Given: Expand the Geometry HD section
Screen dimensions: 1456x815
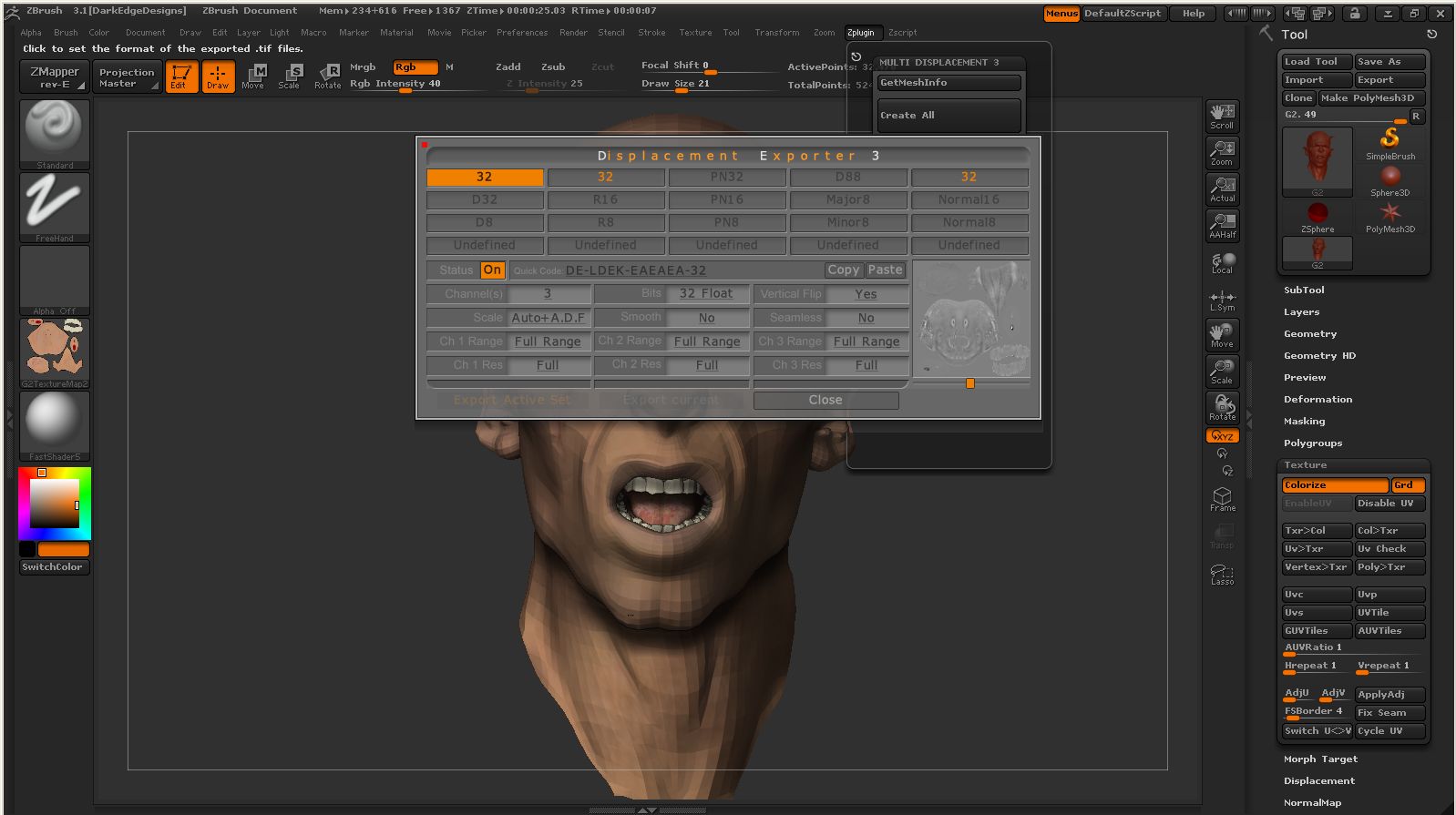Looking at the screenshot, I should click(1319, 356).
